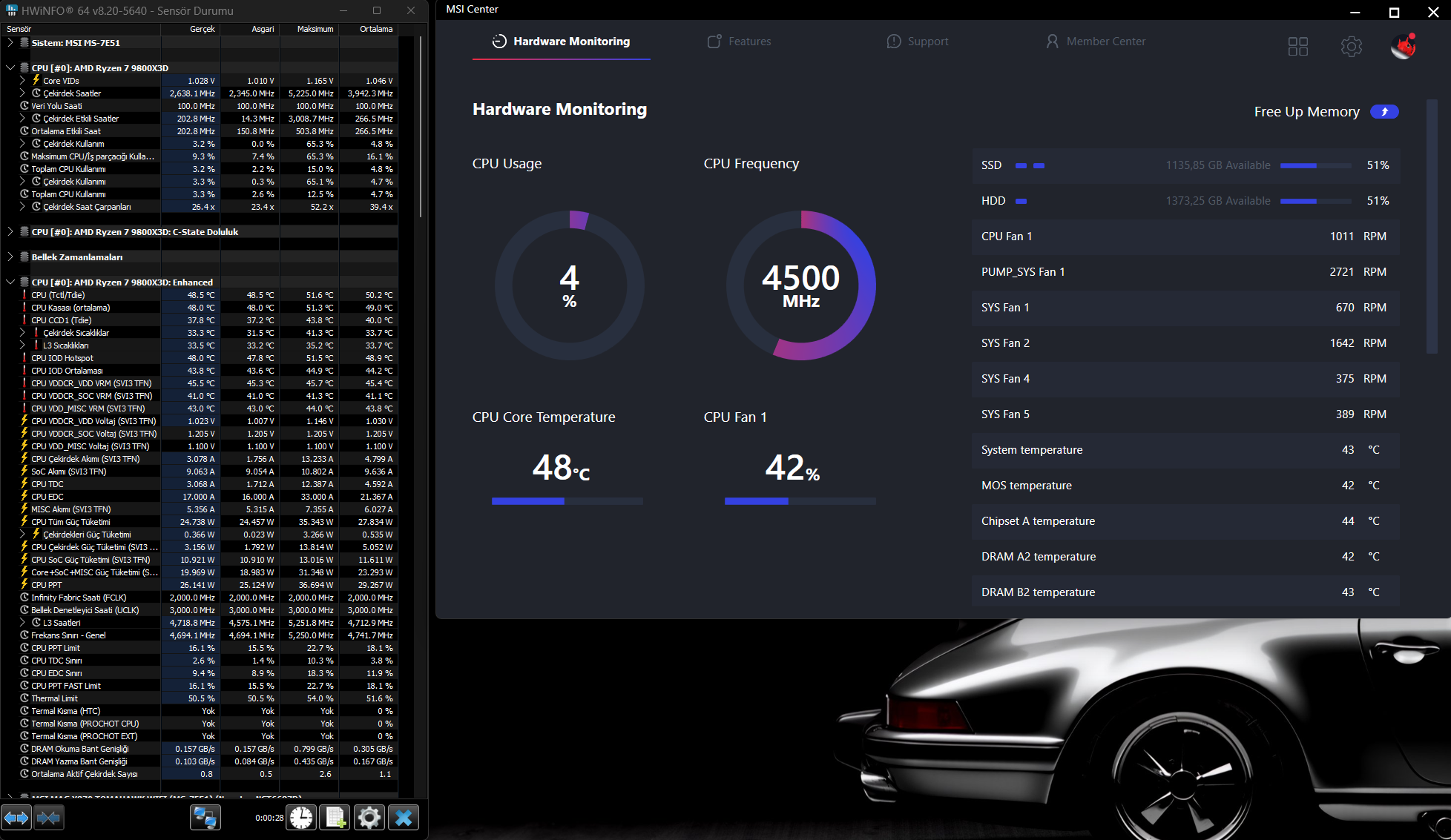The image size is (1451, 840).
Task: Click the Sensör column header
Action: 80,29
